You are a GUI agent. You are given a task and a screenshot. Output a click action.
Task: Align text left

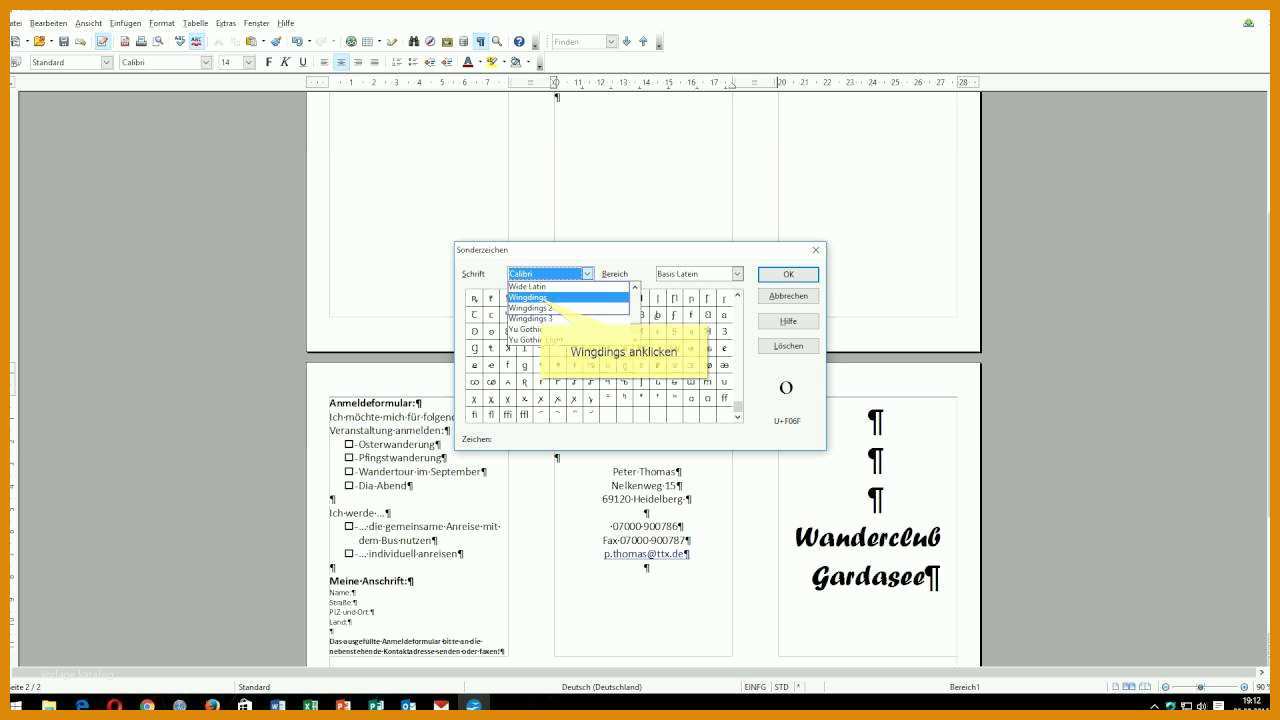point(324,62)
